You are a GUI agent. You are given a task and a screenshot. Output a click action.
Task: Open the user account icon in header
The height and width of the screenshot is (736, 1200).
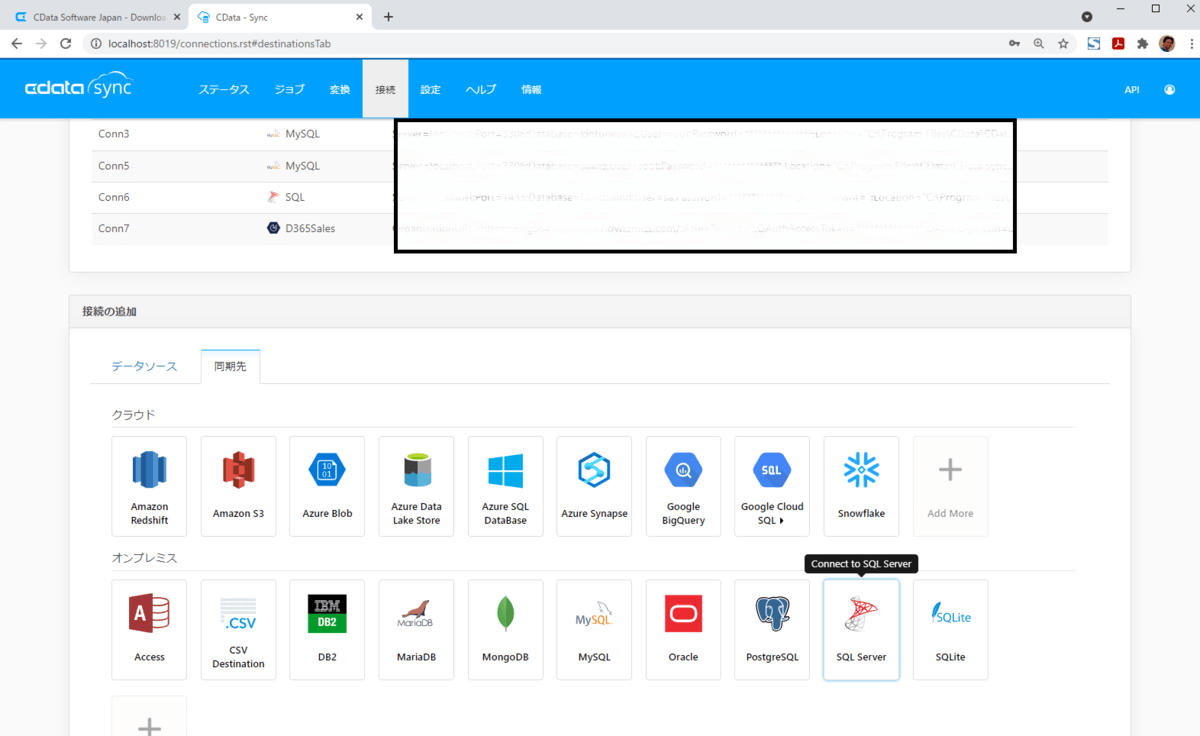[x=1169, y=89]
